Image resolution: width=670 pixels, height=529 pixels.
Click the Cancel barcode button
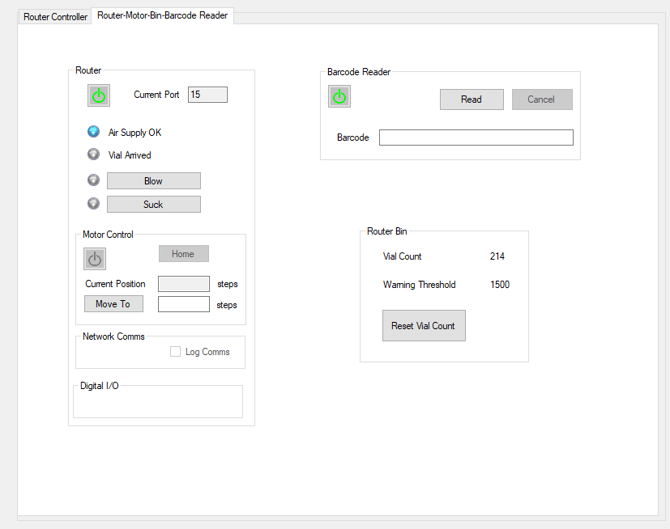542,100
